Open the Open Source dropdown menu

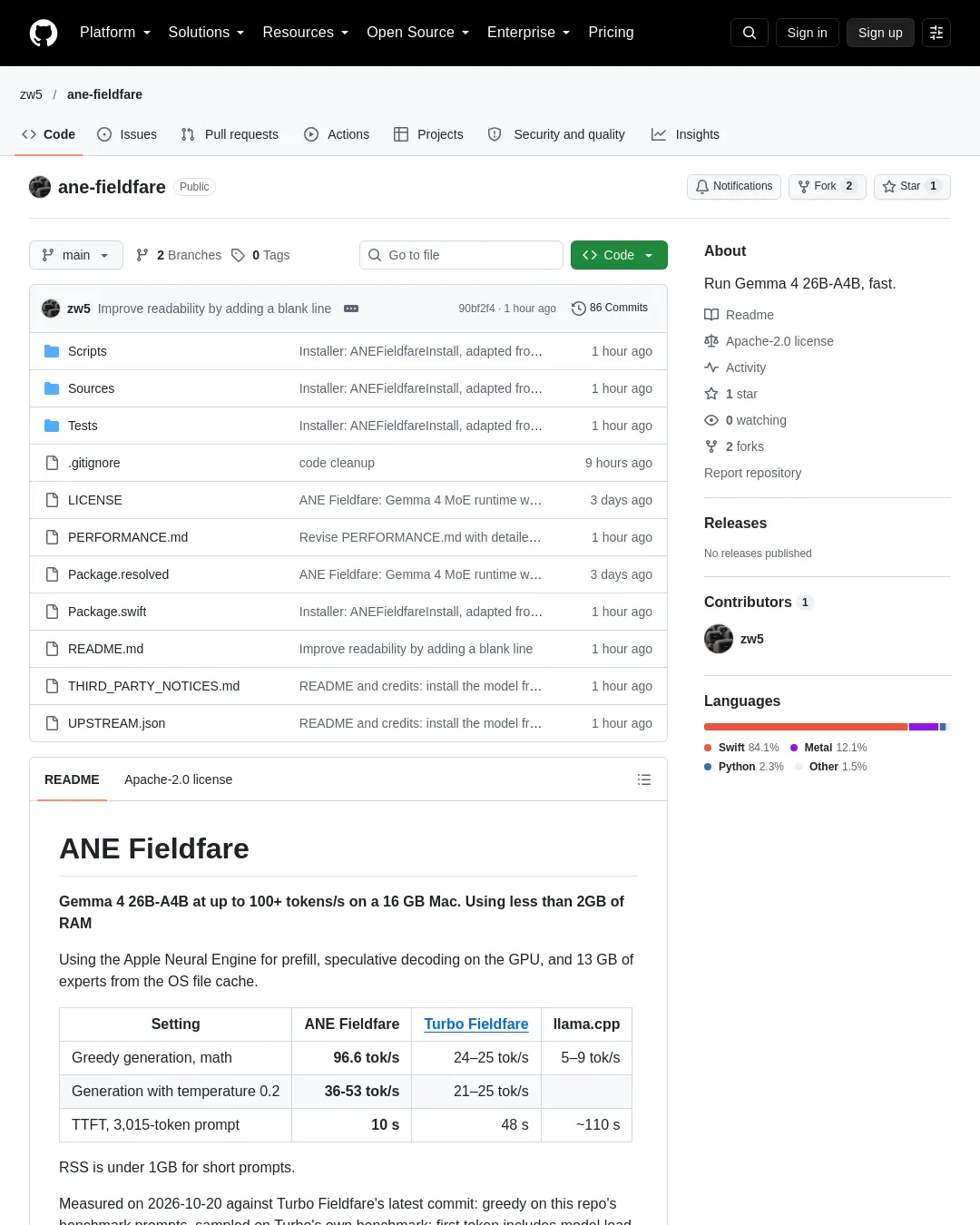[x=418, y=33]
